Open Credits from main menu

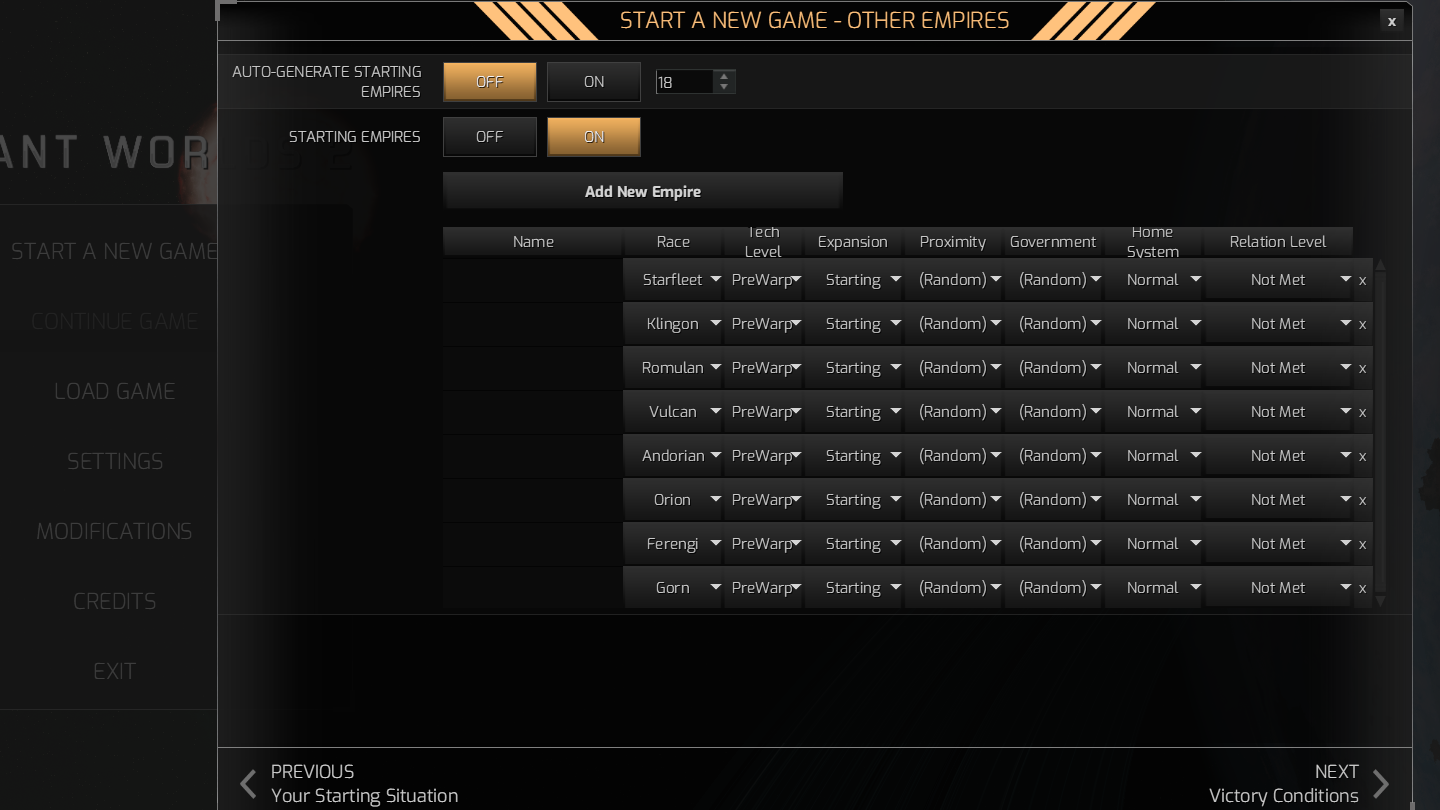coord(115,601)
